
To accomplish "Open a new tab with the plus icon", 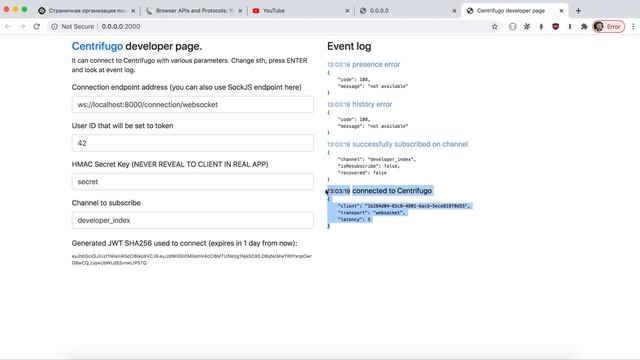I will pyautogui.click(x=578, y=11).
